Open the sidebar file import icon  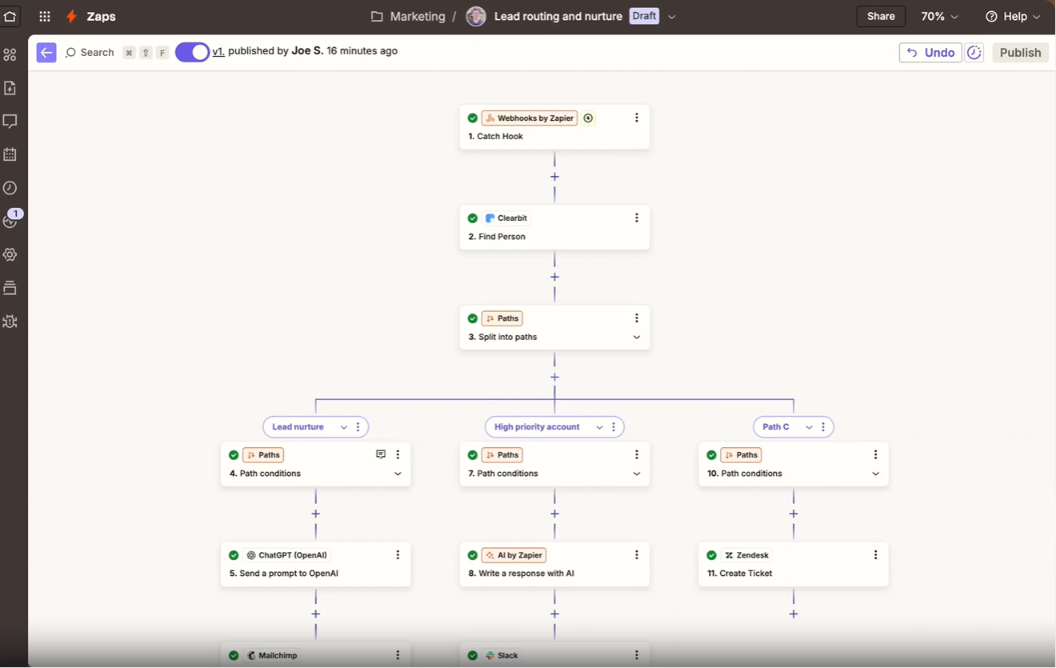10,88
